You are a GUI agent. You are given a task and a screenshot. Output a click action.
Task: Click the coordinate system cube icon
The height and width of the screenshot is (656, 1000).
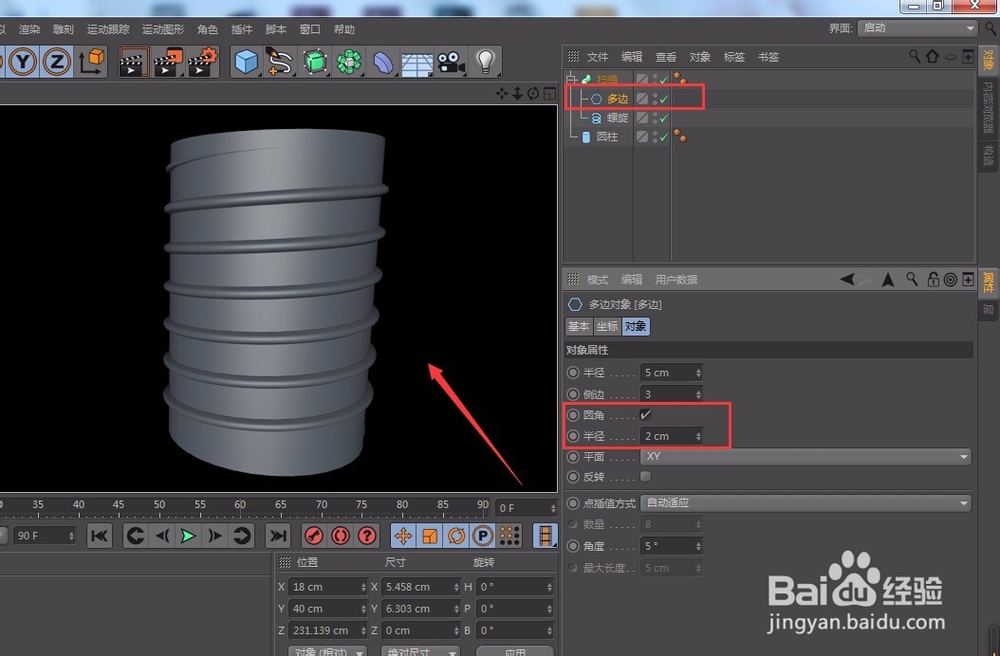click(x=91, y=62)
